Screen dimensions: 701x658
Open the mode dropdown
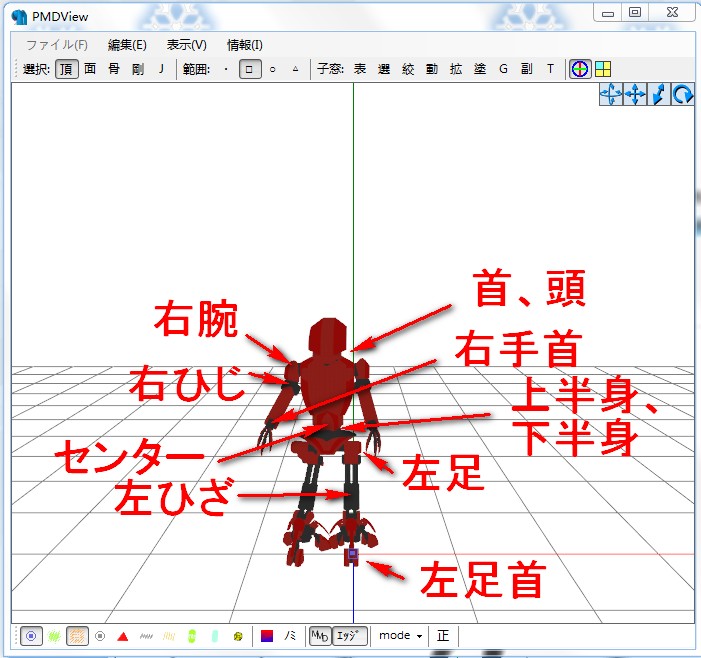coord(400,636)
